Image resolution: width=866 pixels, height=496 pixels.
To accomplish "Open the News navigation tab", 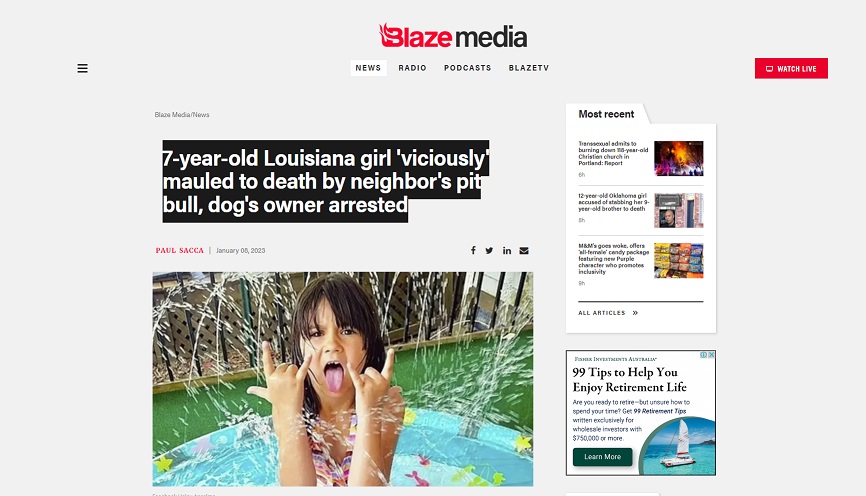I will coord(368,68).
